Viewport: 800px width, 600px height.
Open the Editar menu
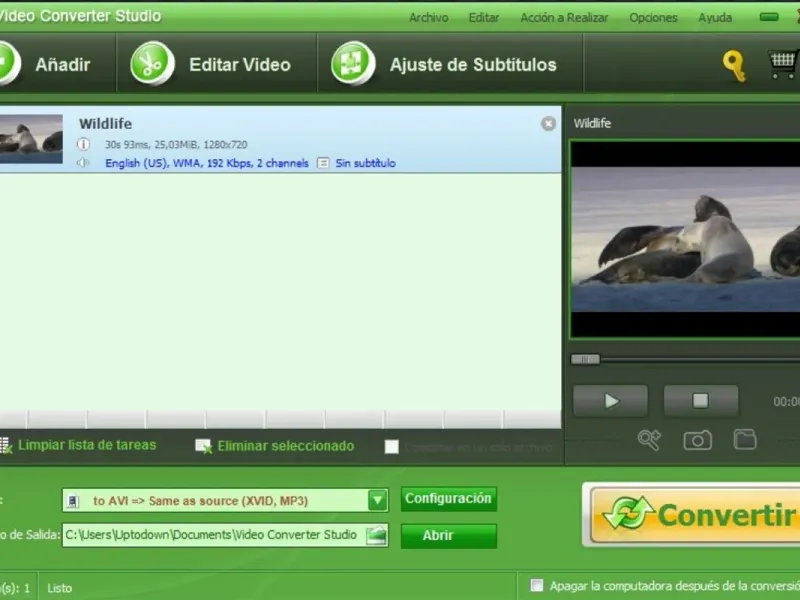click(484, 18)
